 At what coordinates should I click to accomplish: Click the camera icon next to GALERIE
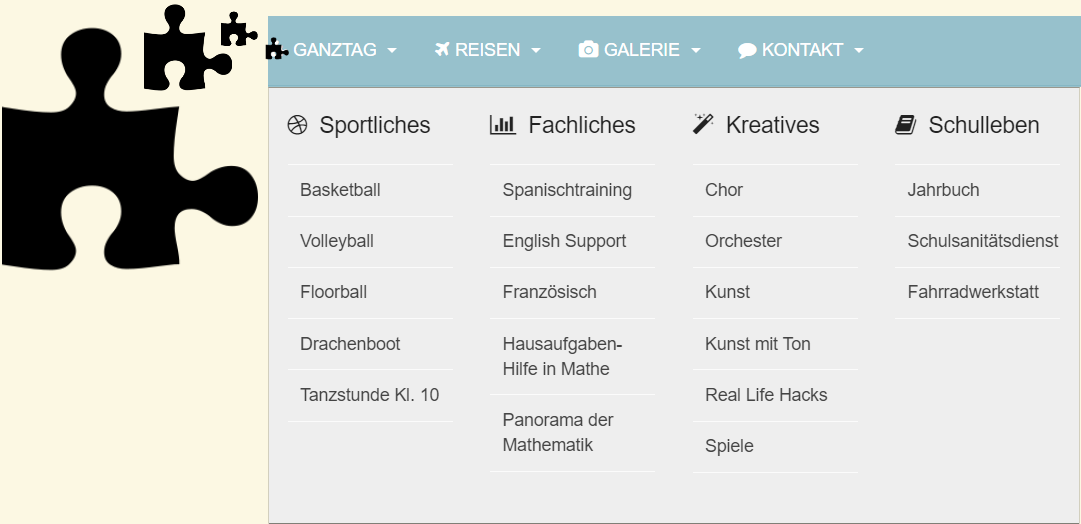pos(588,50)
